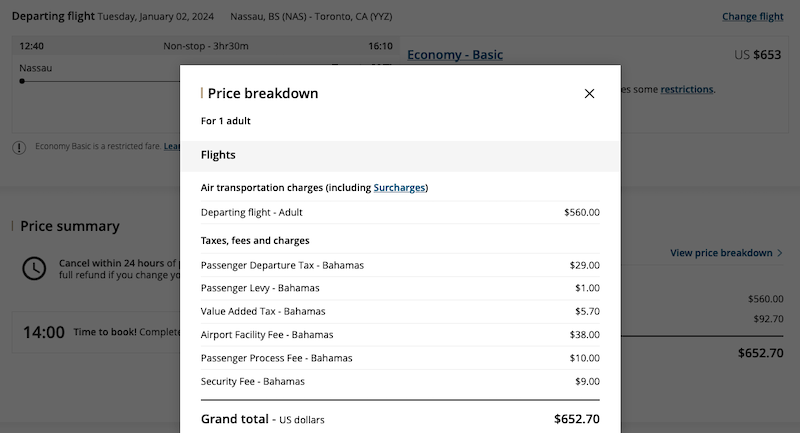Click the Nassau departure dot on flight timeline
Image resolution: width=800 pixels, height=433 pixels.
coord(22,81)
